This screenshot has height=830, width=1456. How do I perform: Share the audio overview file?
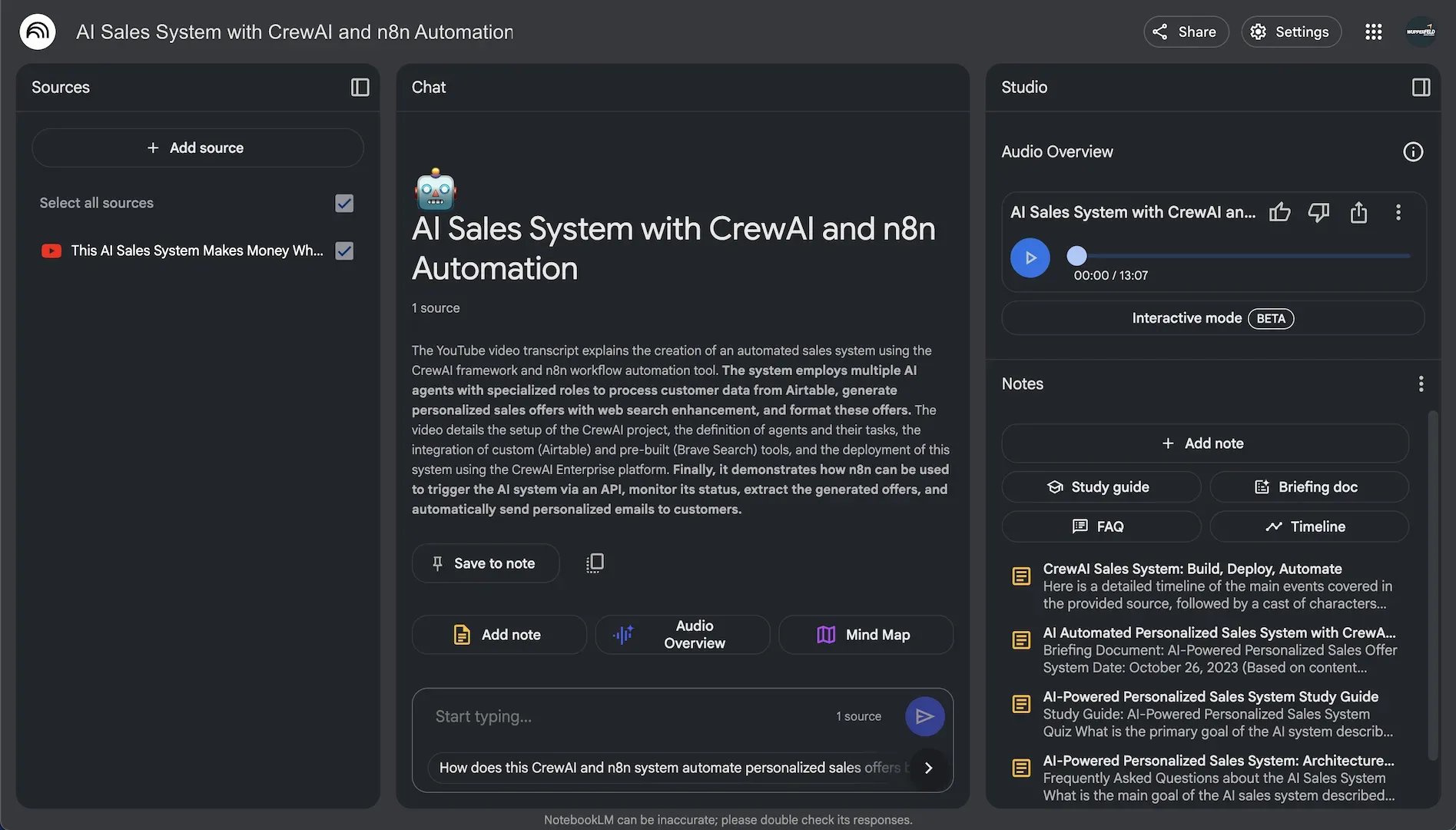pos(1358,212)
